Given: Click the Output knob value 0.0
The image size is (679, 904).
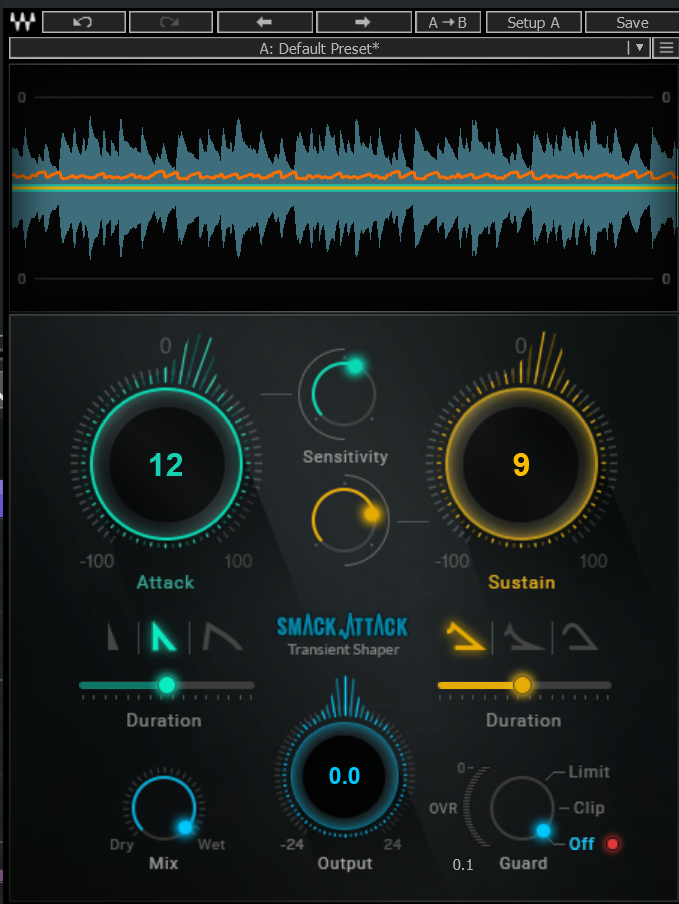Looking at the screenshot, I should [345, 776].
